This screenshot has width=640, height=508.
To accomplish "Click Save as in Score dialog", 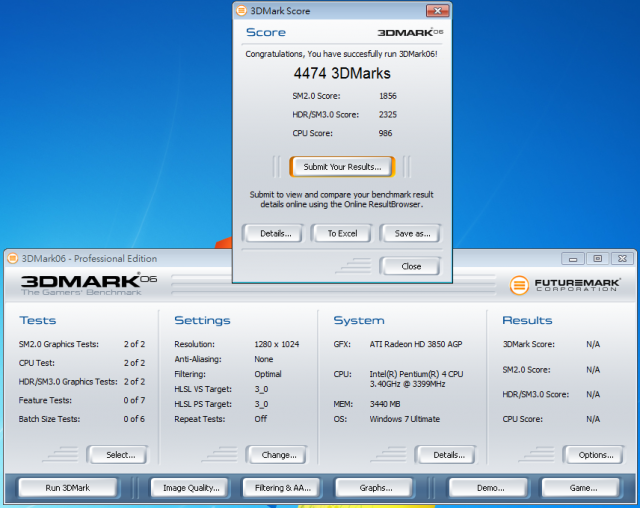I will tap(411, 233).
